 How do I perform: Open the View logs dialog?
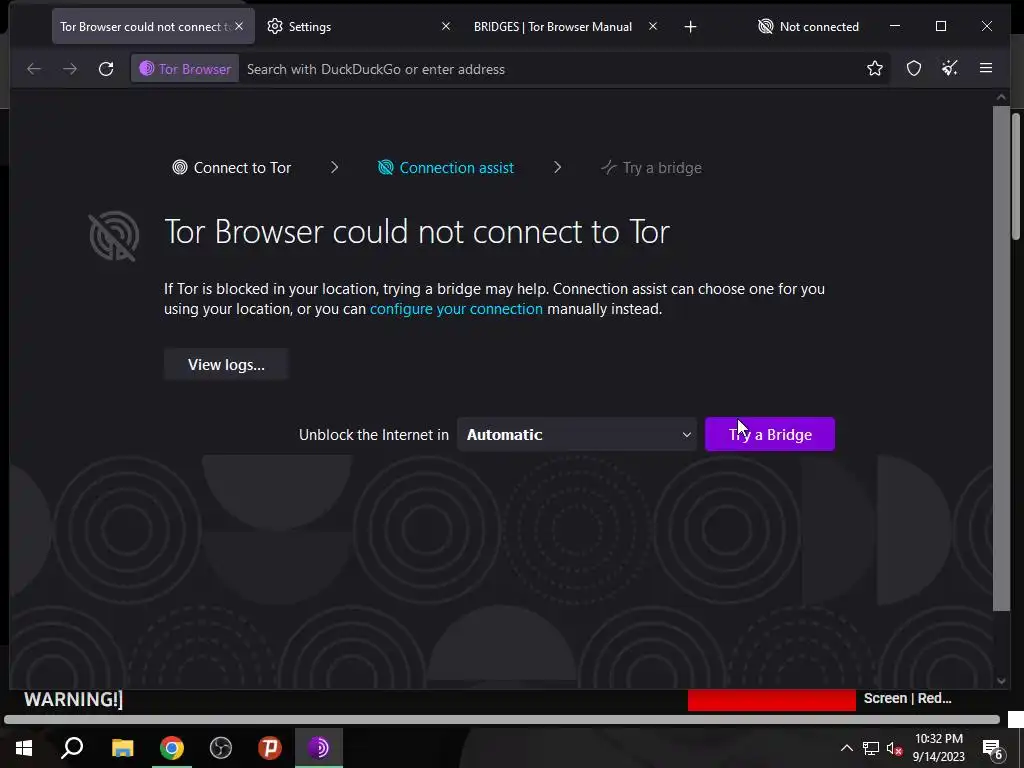[226, 364]
